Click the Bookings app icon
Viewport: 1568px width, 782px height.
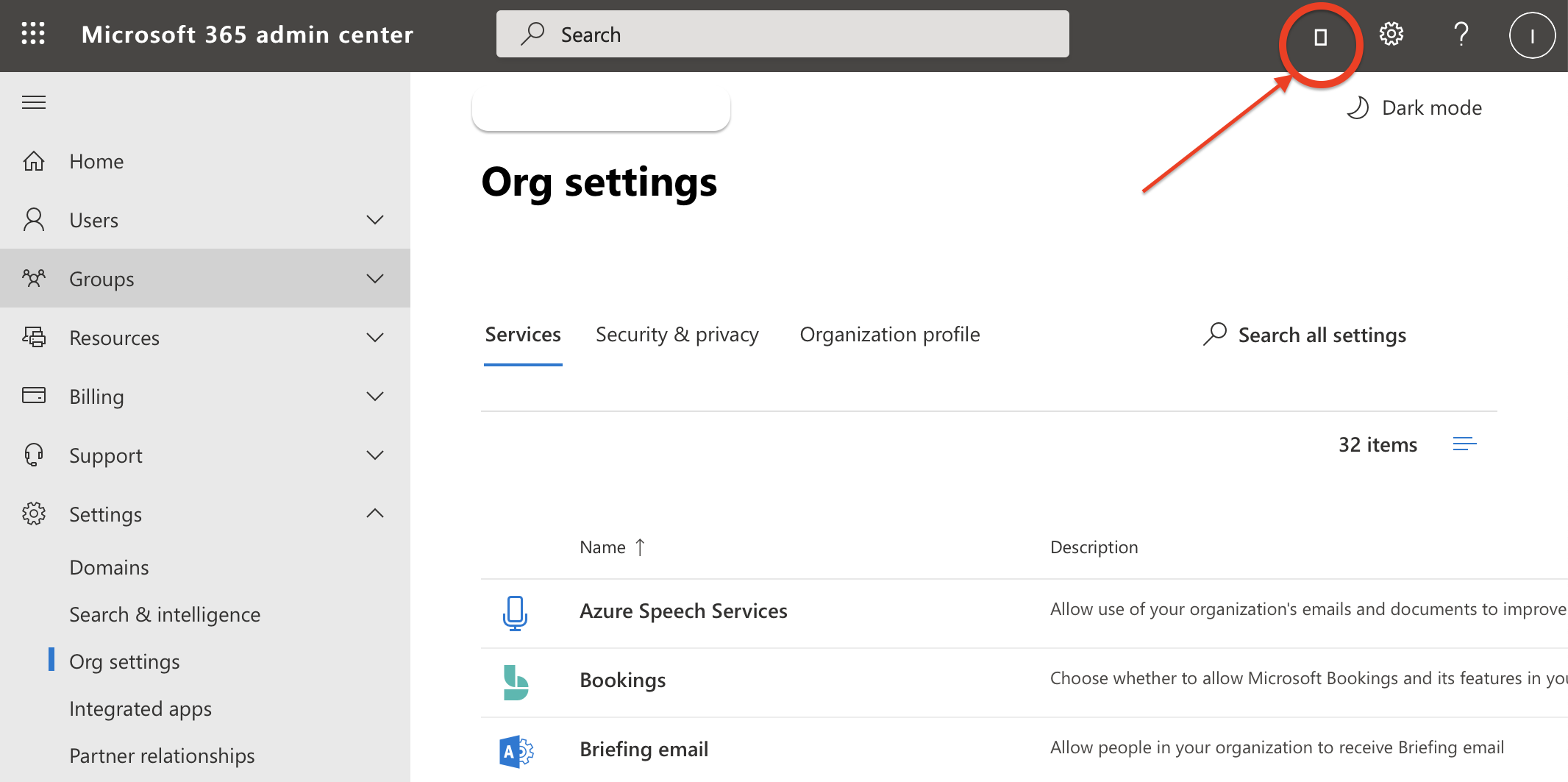pyautogui.click(x=515, y=681)
